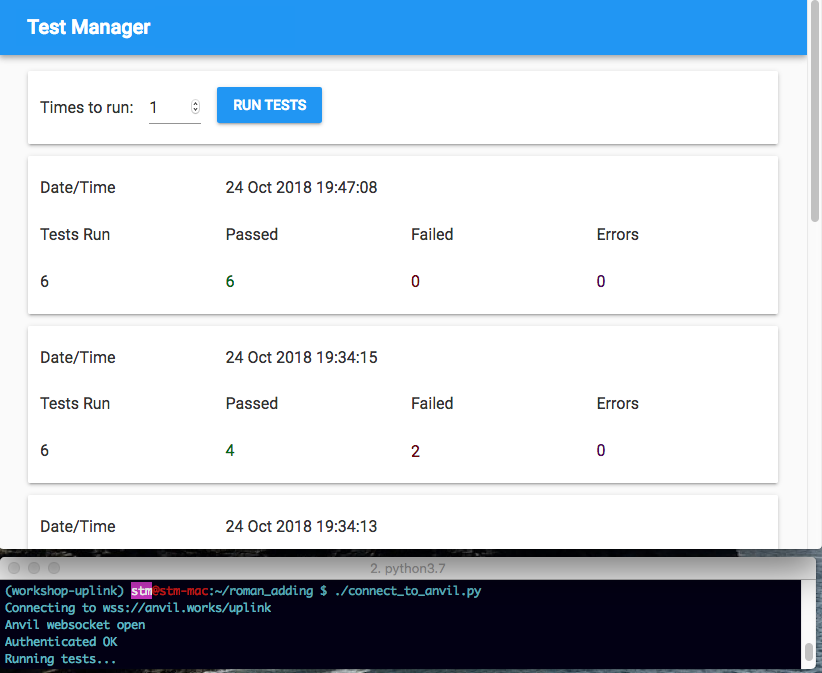Select the 19:47:08 test run timestamp
The image size is (822, 673).
click(x=301, y=187)
